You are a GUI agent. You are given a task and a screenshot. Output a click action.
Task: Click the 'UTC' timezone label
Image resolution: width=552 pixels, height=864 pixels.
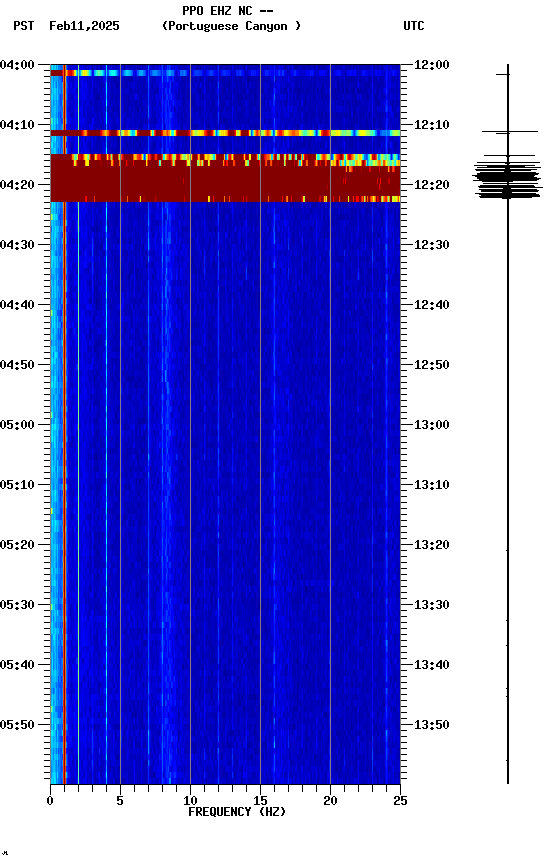point(414,26)
